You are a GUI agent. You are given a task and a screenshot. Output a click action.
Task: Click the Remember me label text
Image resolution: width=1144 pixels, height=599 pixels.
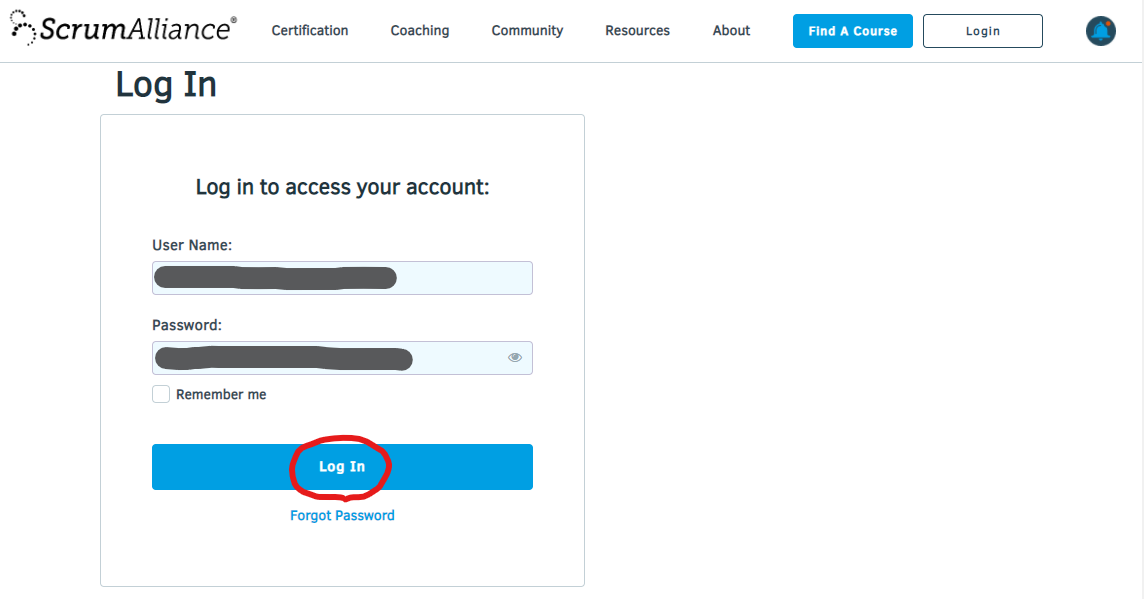221,395
